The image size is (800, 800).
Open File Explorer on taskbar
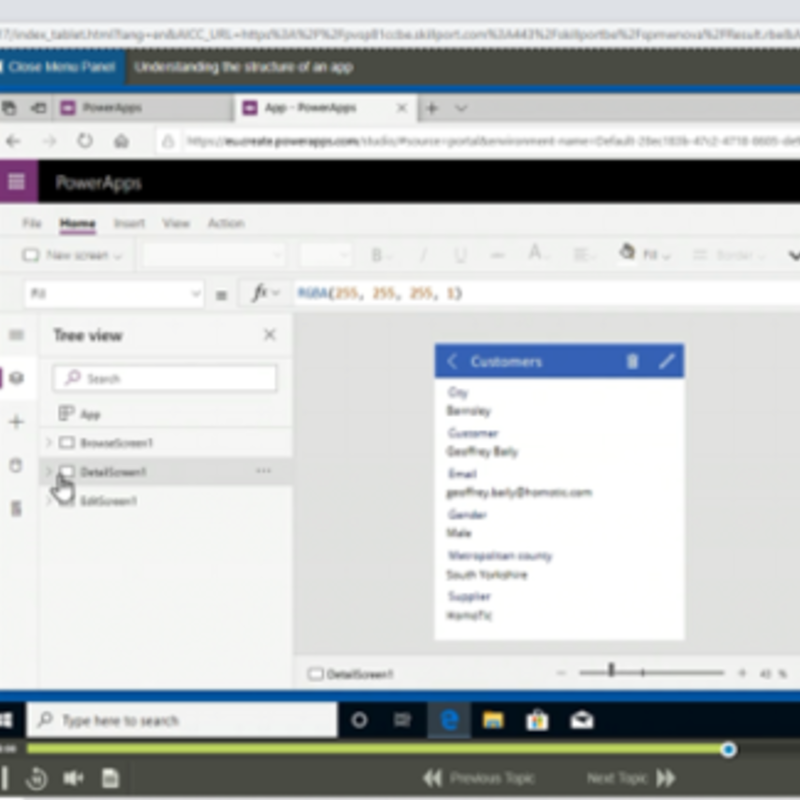coord(493,720)
